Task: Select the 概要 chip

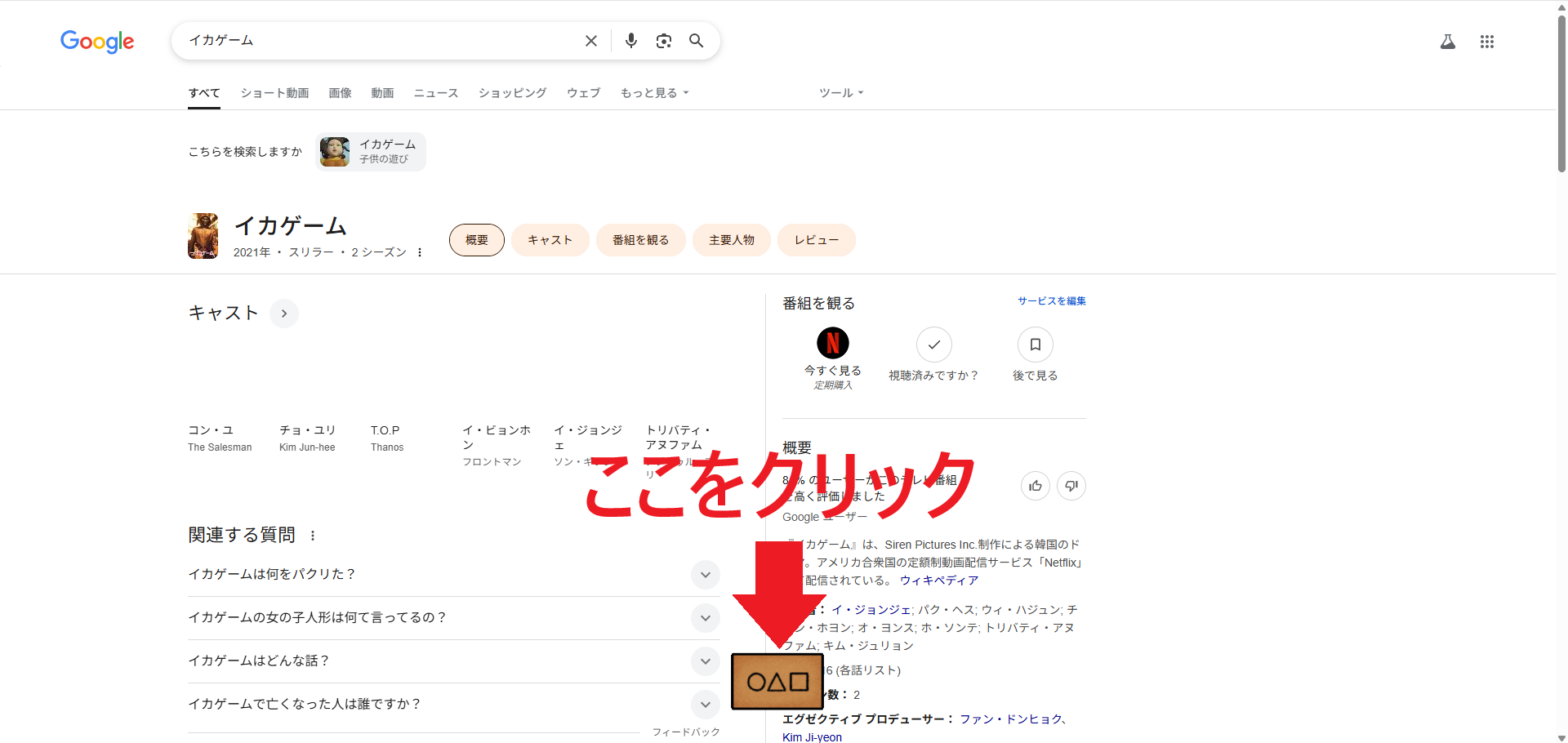Action: (477, 240)
